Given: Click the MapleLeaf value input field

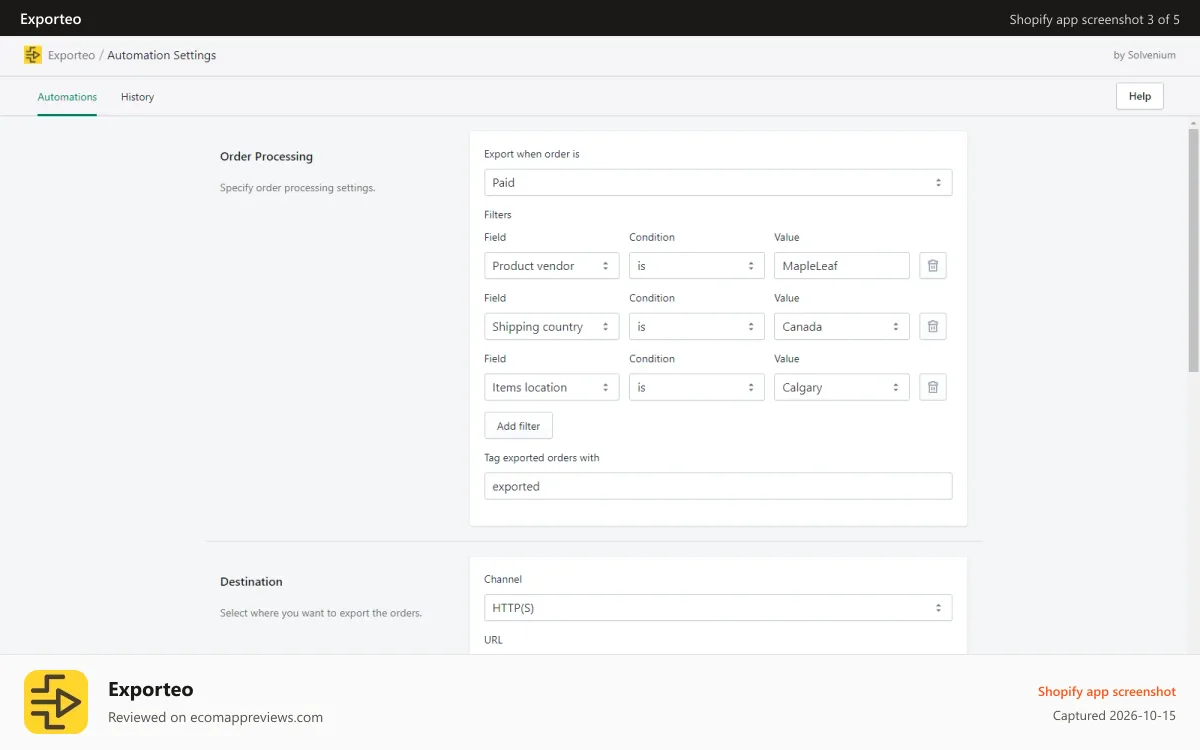Looking at the screenshot, I should (842, 266).
